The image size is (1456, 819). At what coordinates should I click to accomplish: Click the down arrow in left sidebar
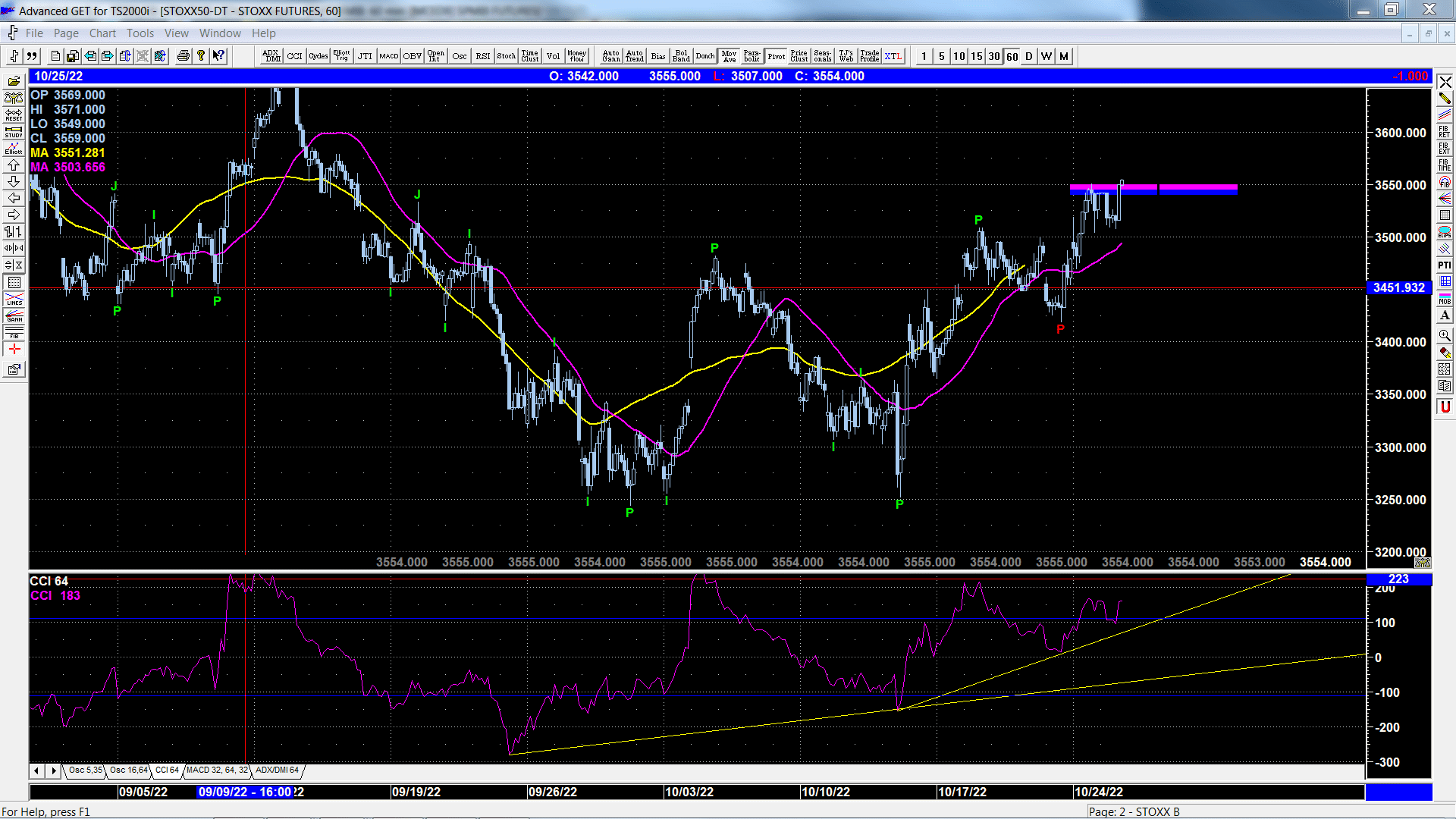click(x=14, y=181)
